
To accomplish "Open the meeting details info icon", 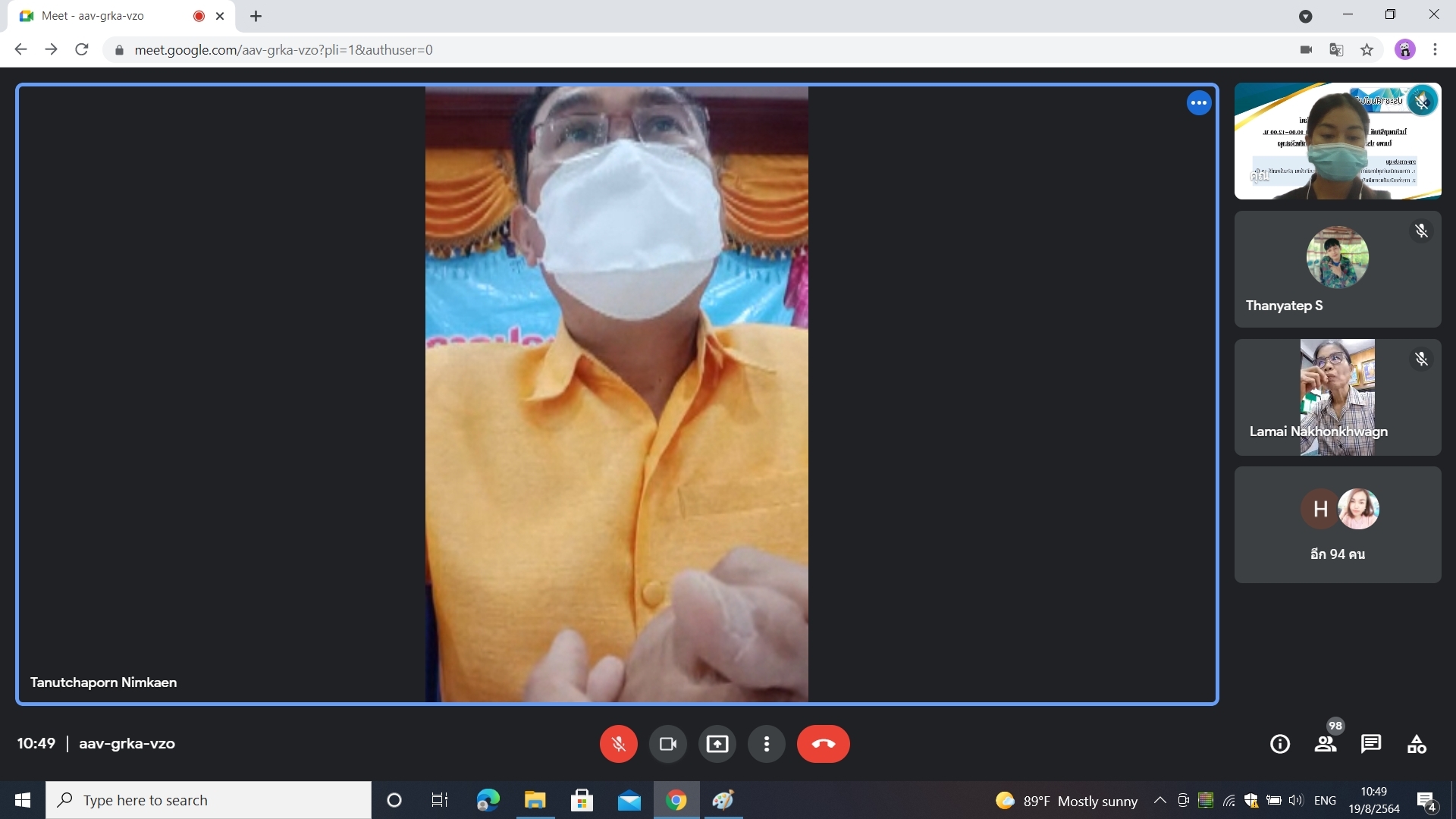I will pyautogui.click(x=1279, y=744).
